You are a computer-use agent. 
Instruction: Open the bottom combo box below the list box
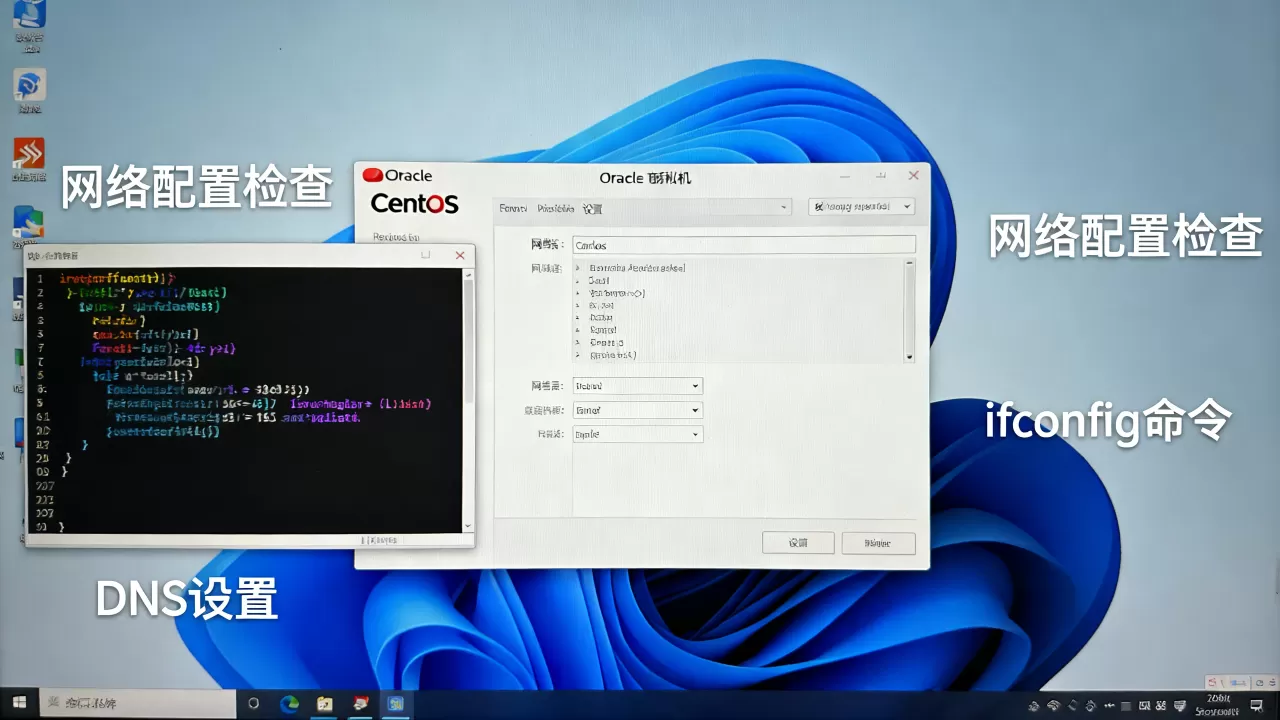click(x=637, y=434)
